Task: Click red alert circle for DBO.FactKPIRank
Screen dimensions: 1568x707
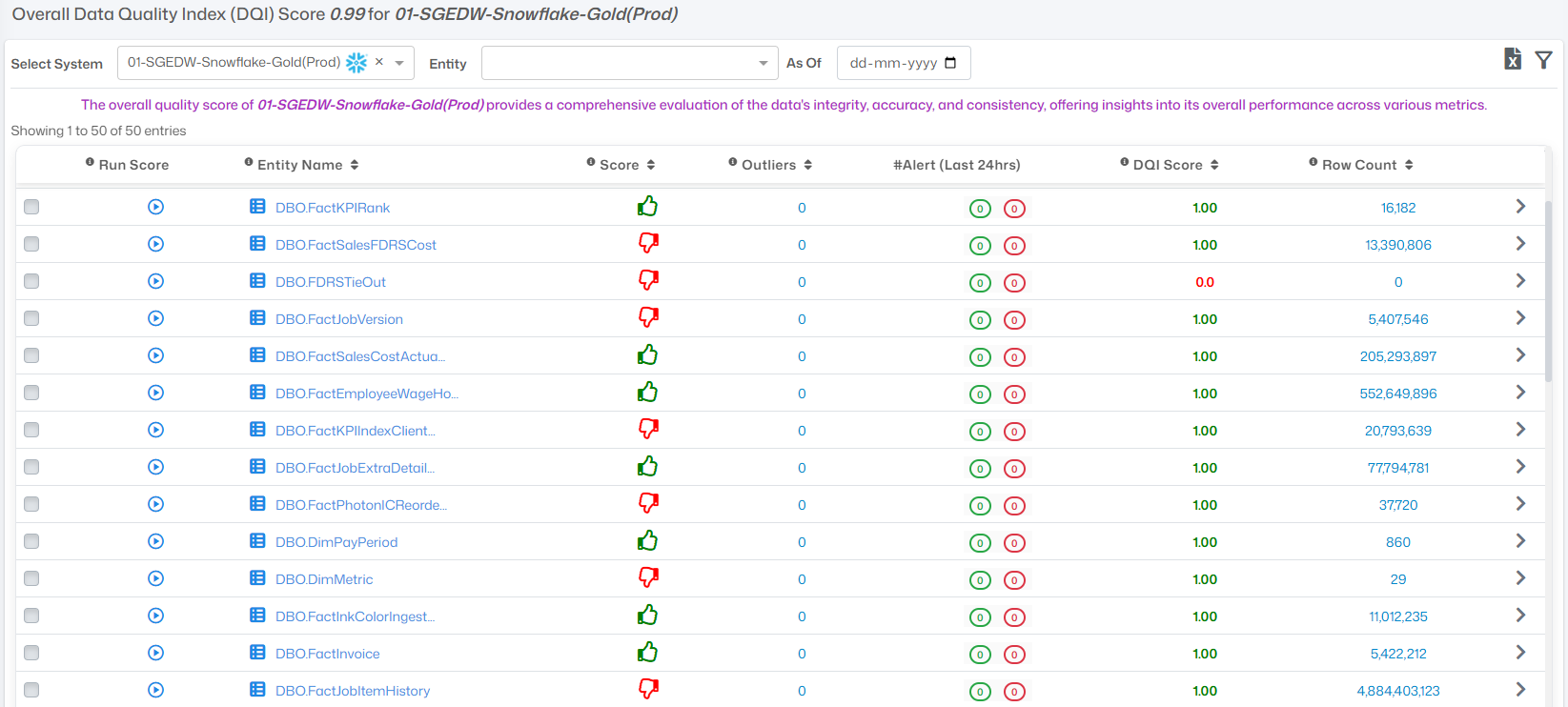Action: 1014,209
